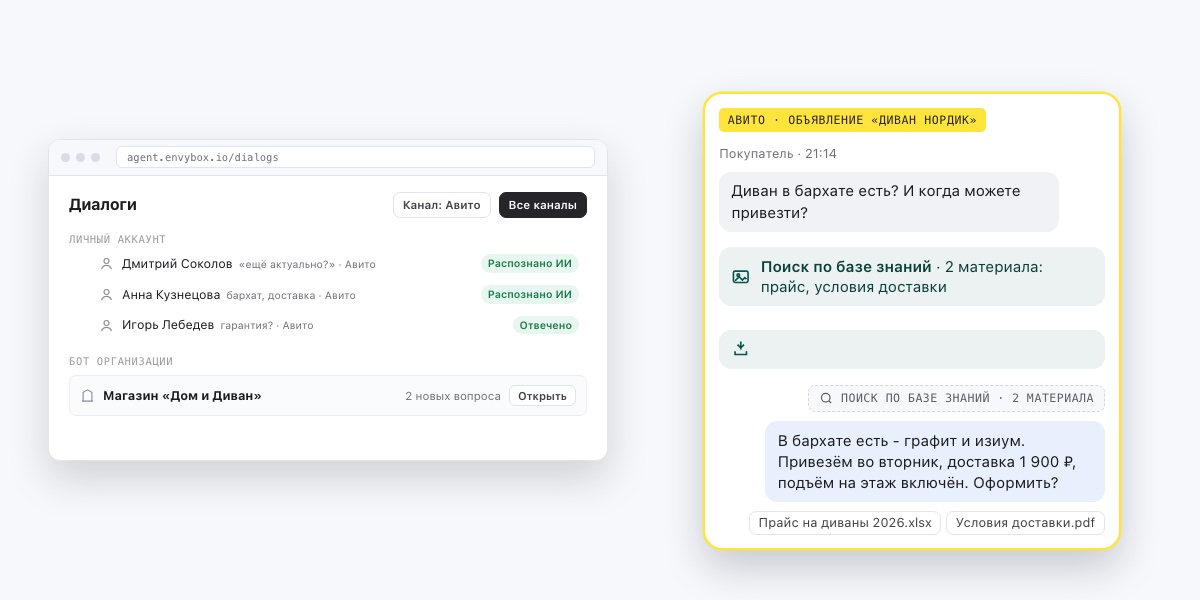The width and height of the screenshot is (1200, 600).
Task: Click the reply bubble about графит и изиум
Action: tap(935, 462)
